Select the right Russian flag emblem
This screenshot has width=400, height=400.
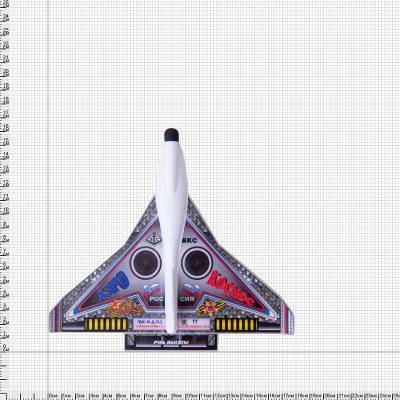[x=191, y=290]
